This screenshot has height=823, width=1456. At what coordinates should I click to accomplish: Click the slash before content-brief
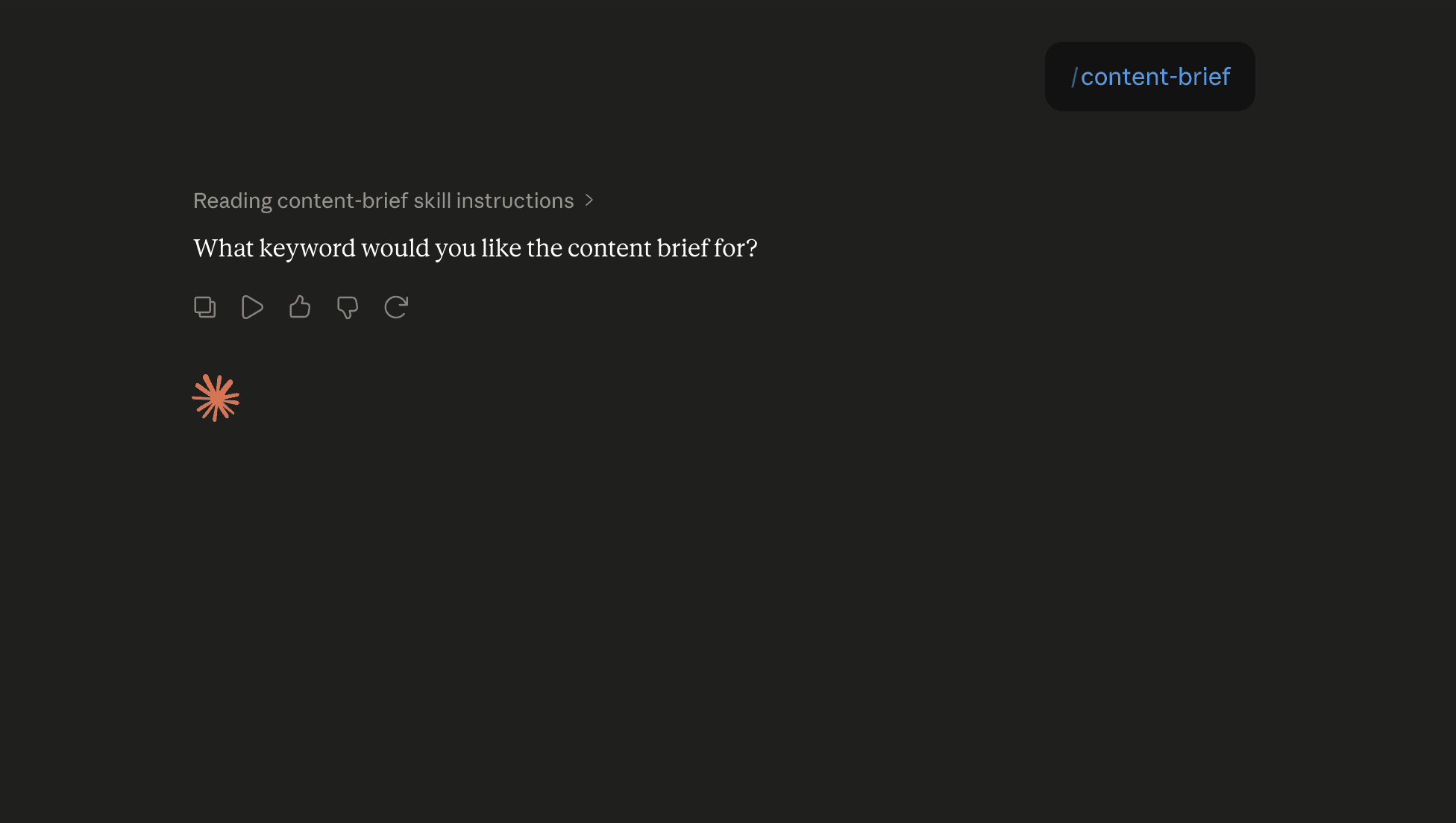pyautogui.click(x=1074, y=77)
